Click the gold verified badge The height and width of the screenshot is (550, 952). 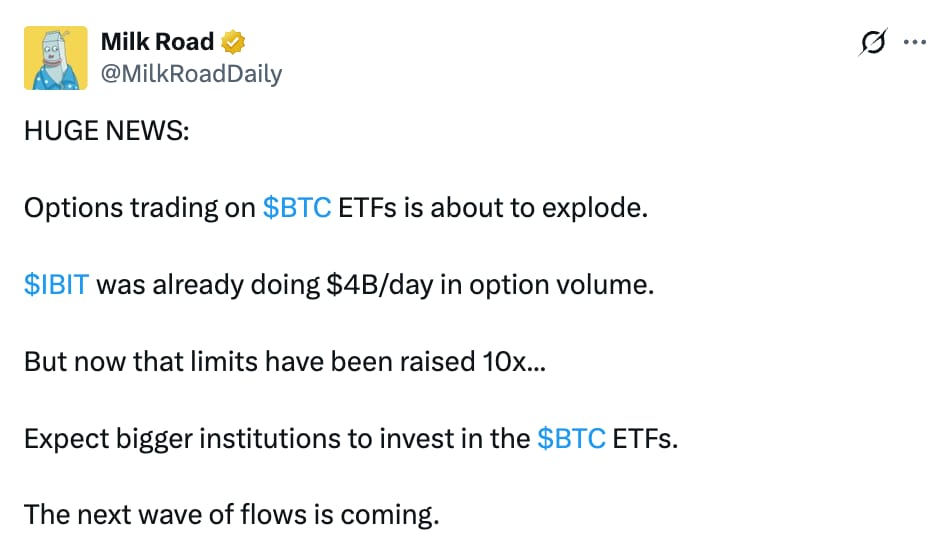(233, 42)
